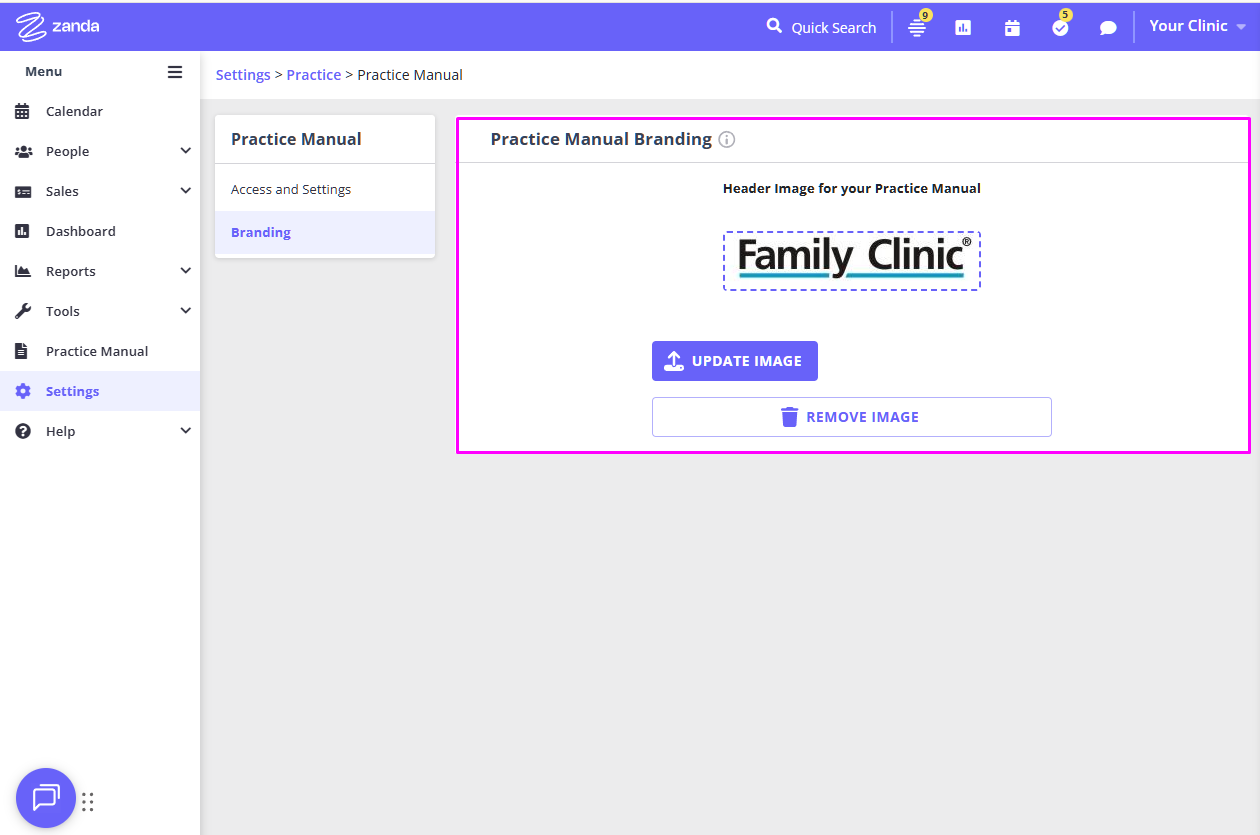Click the drag handle dots beside chat widget
1260x835 pixels.
[x=88, y=801]
